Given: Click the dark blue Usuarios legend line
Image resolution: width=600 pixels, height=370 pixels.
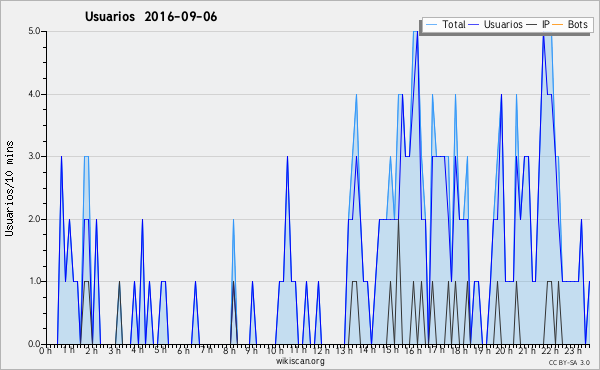Looking at the screenshot, I should [474, 25].
